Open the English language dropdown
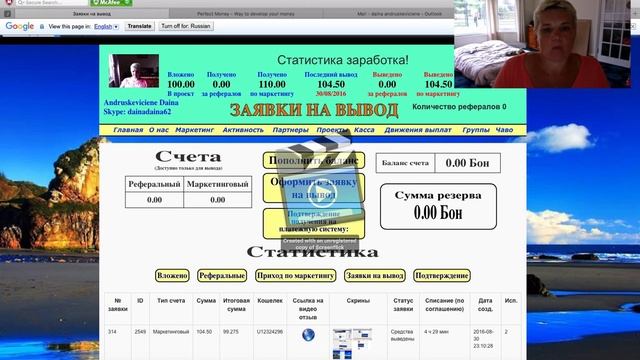The height and width of the screenshot is (360, 640). (106, 27)
